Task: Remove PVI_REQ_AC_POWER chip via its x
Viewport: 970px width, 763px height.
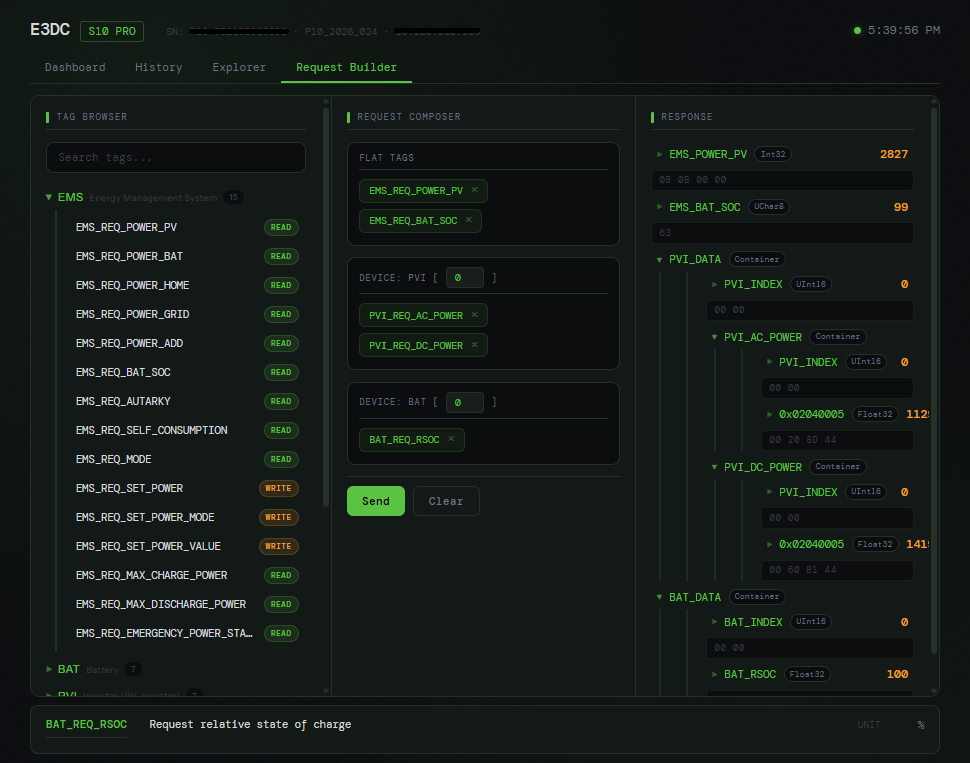Action: click(x=474, y=315)
